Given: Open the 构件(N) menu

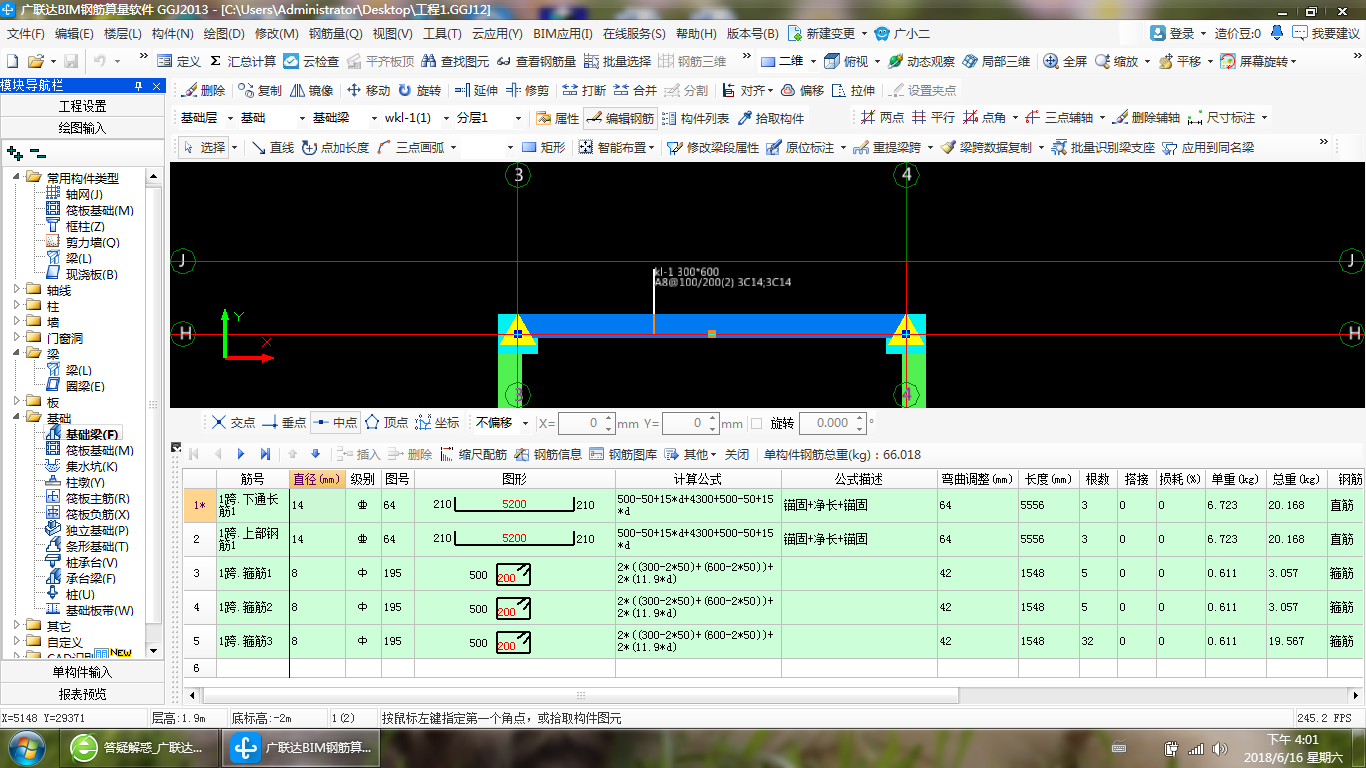Looking at the screenshot, I should tap(173, 33).
